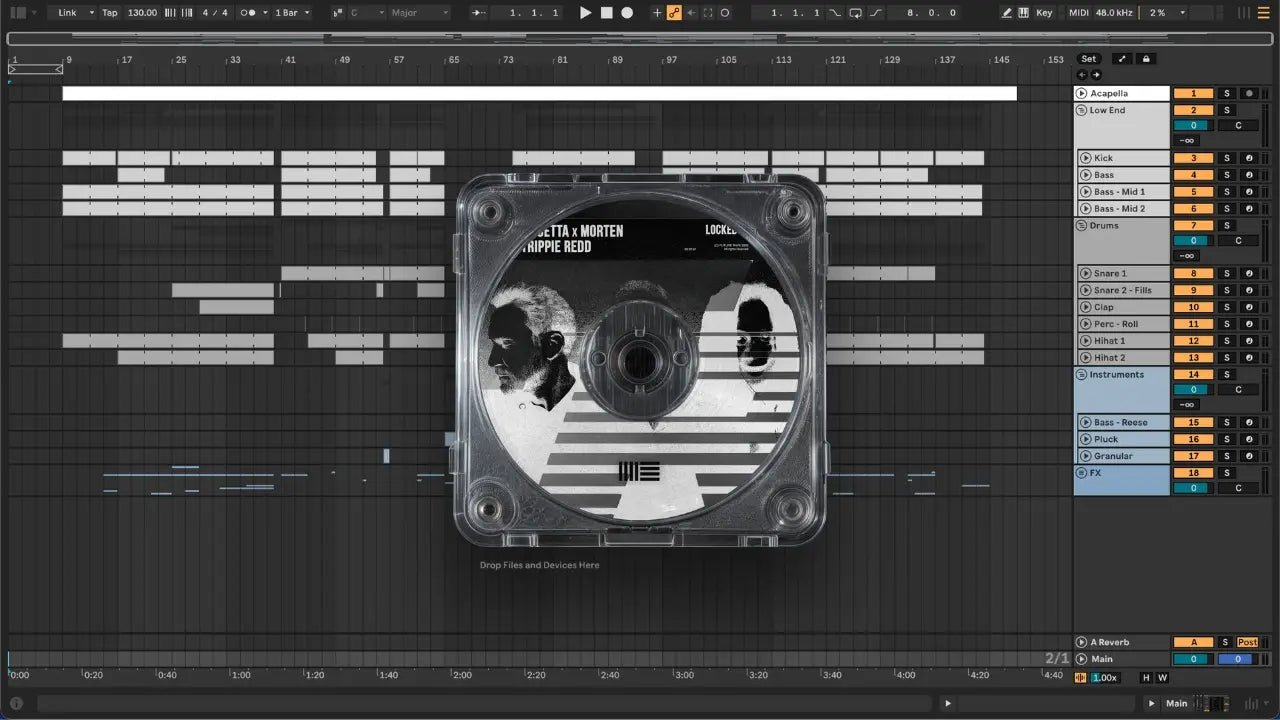Toggle the Acapella track activator 1

(1193, 93)
